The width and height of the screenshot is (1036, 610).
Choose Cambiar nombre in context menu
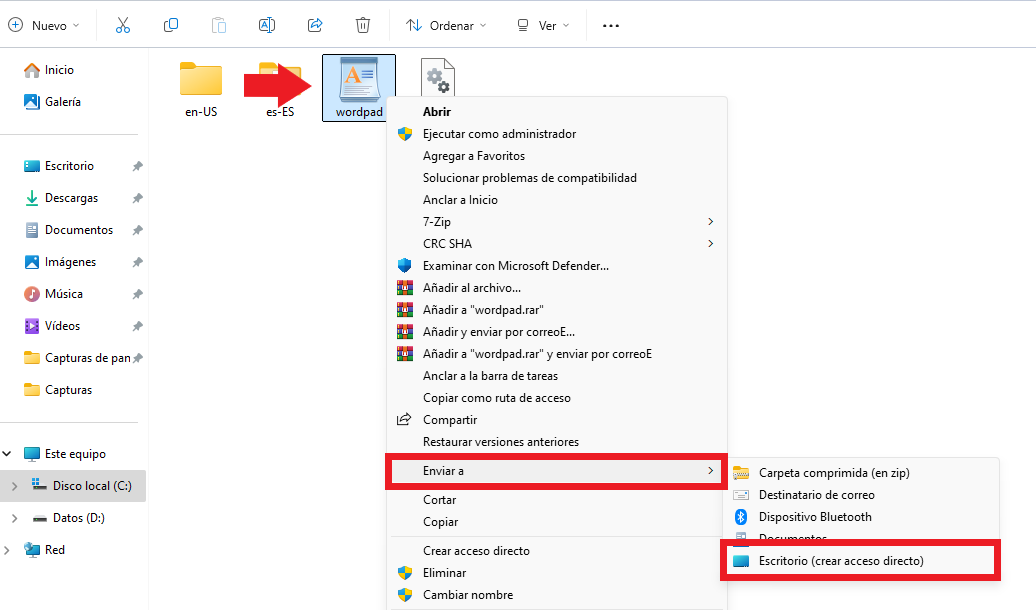[x=556, y=595]
